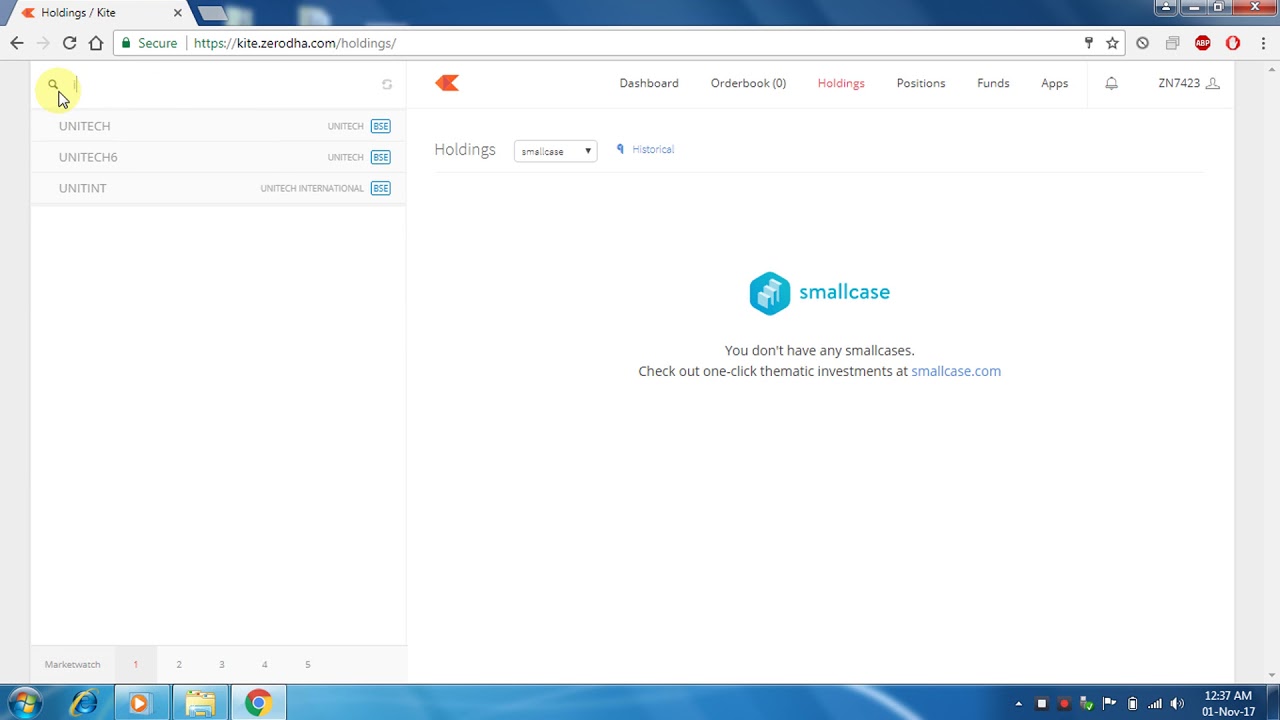The width and height of the screenshot is (1280, 720).
Task: Select UNITINT search result
Action: click(x=218, y=188)
